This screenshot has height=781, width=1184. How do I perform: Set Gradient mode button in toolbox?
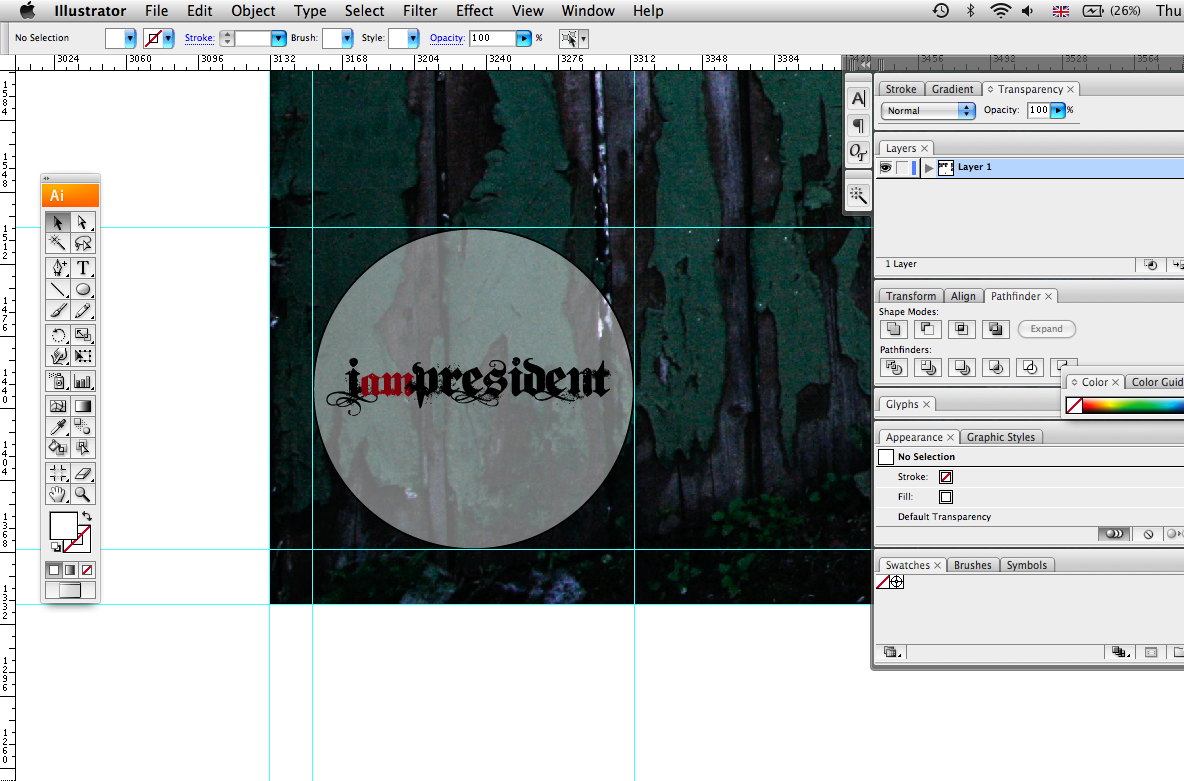click(70, 570)
